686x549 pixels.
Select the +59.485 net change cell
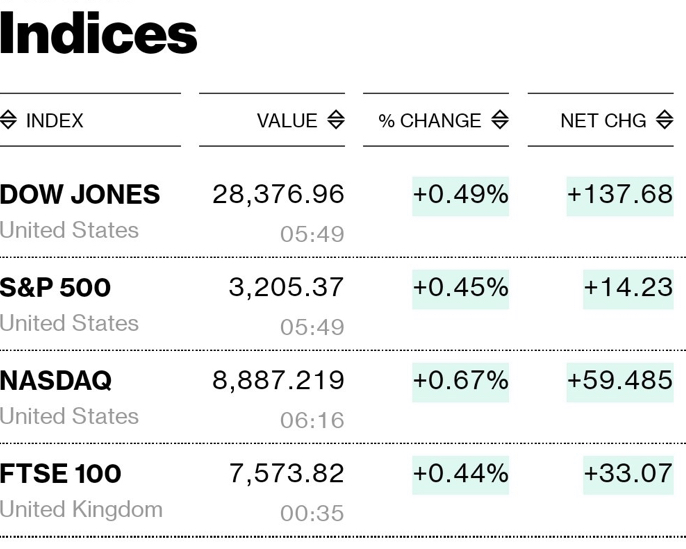(x=620, y=381)
